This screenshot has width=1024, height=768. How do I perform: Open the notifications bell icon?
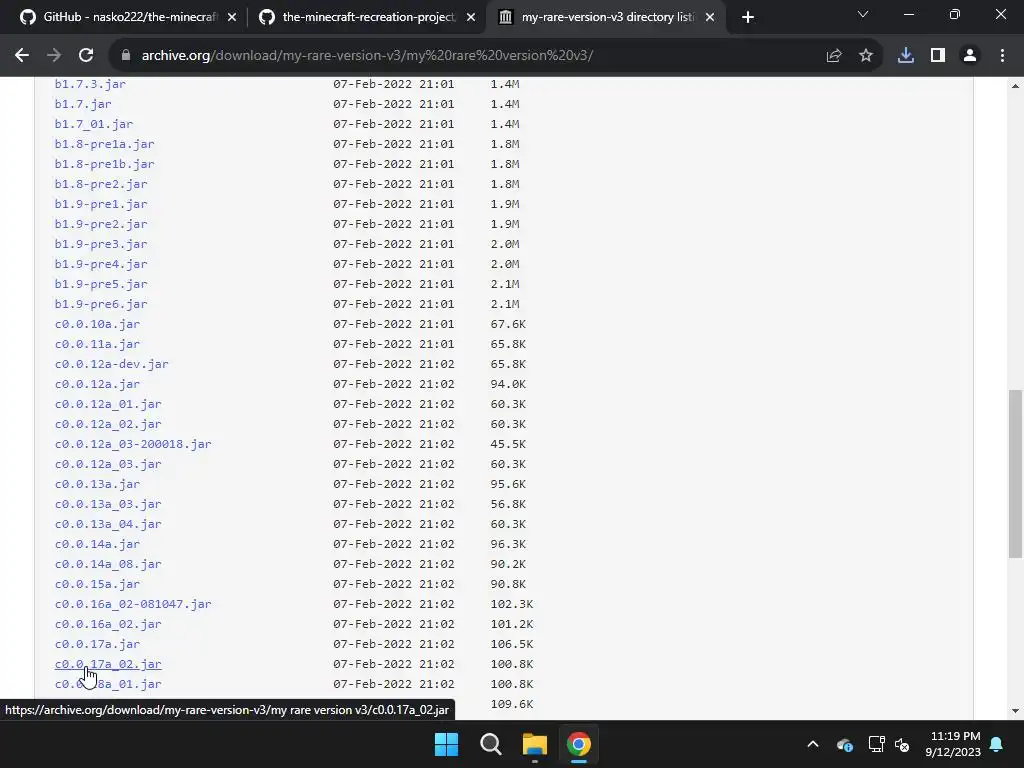(997, 744)
